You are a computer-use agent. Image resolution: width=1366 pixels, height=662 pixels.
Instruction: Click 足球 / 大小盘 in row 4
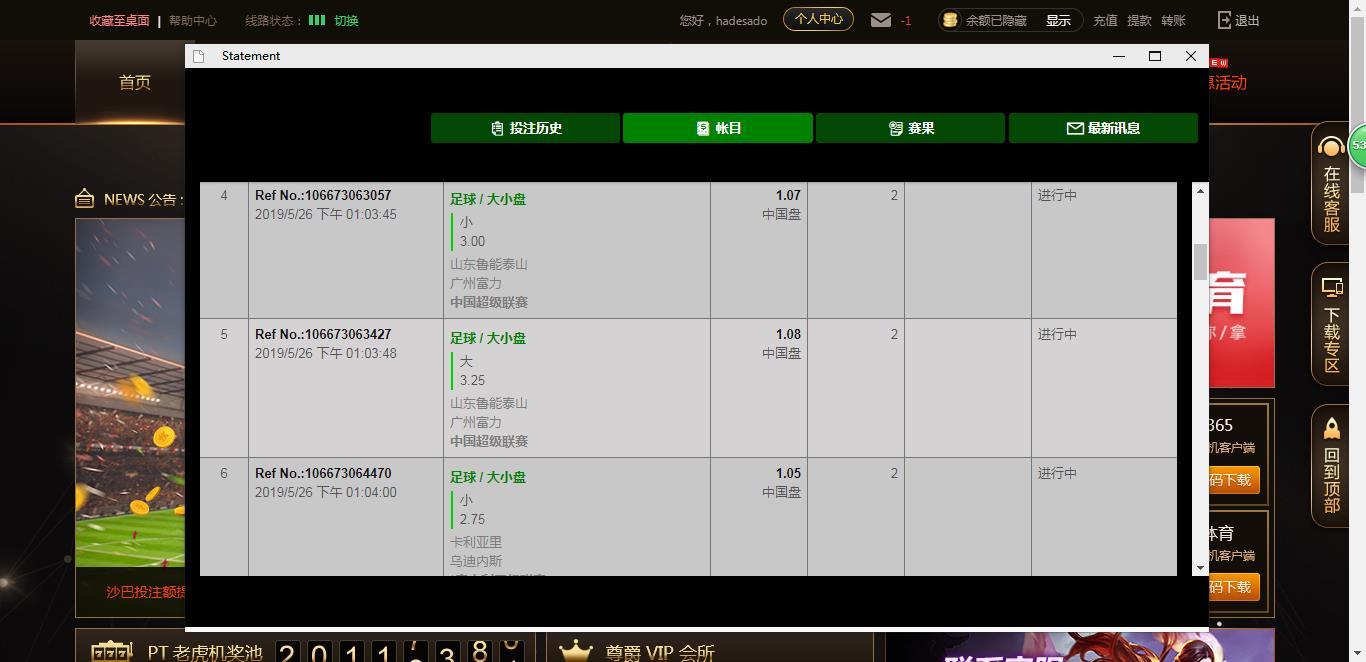(x=488, y=199)
